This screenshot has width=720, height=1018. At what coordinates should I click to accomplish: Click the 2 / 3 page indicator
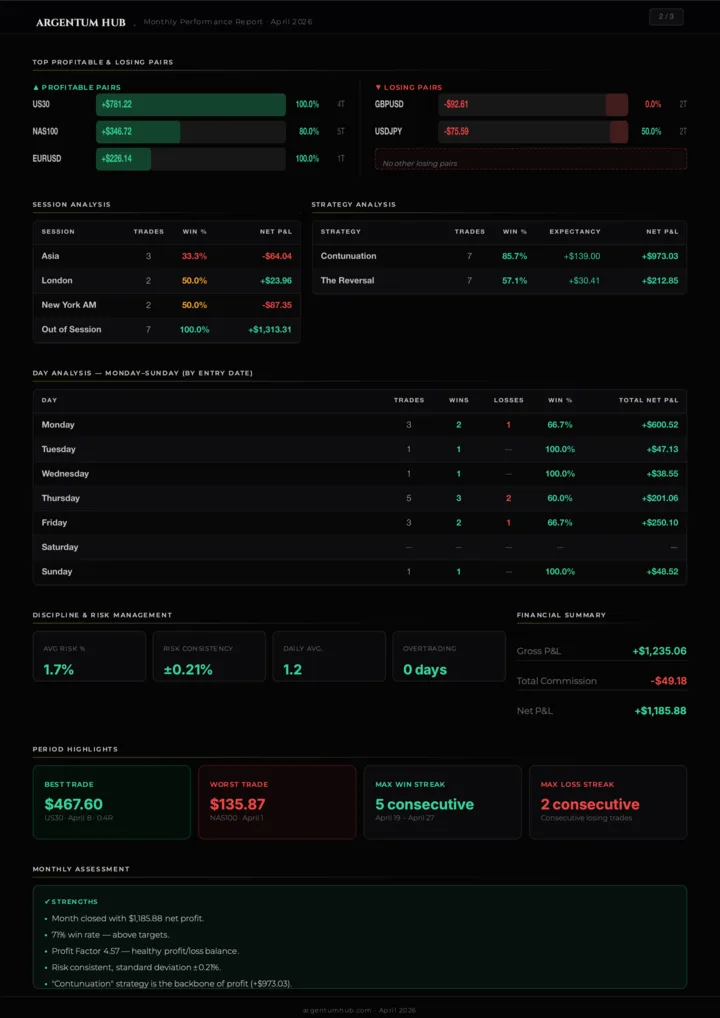coord(666,17)
